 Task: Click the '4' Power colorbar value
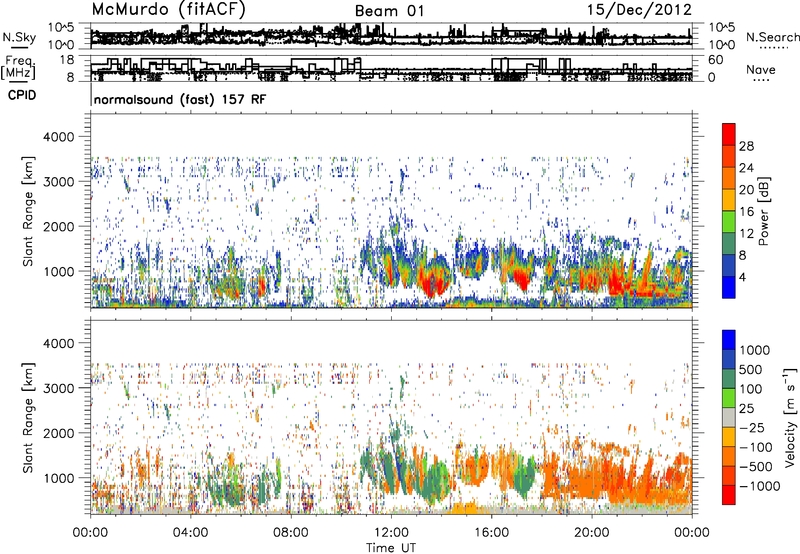742,277
